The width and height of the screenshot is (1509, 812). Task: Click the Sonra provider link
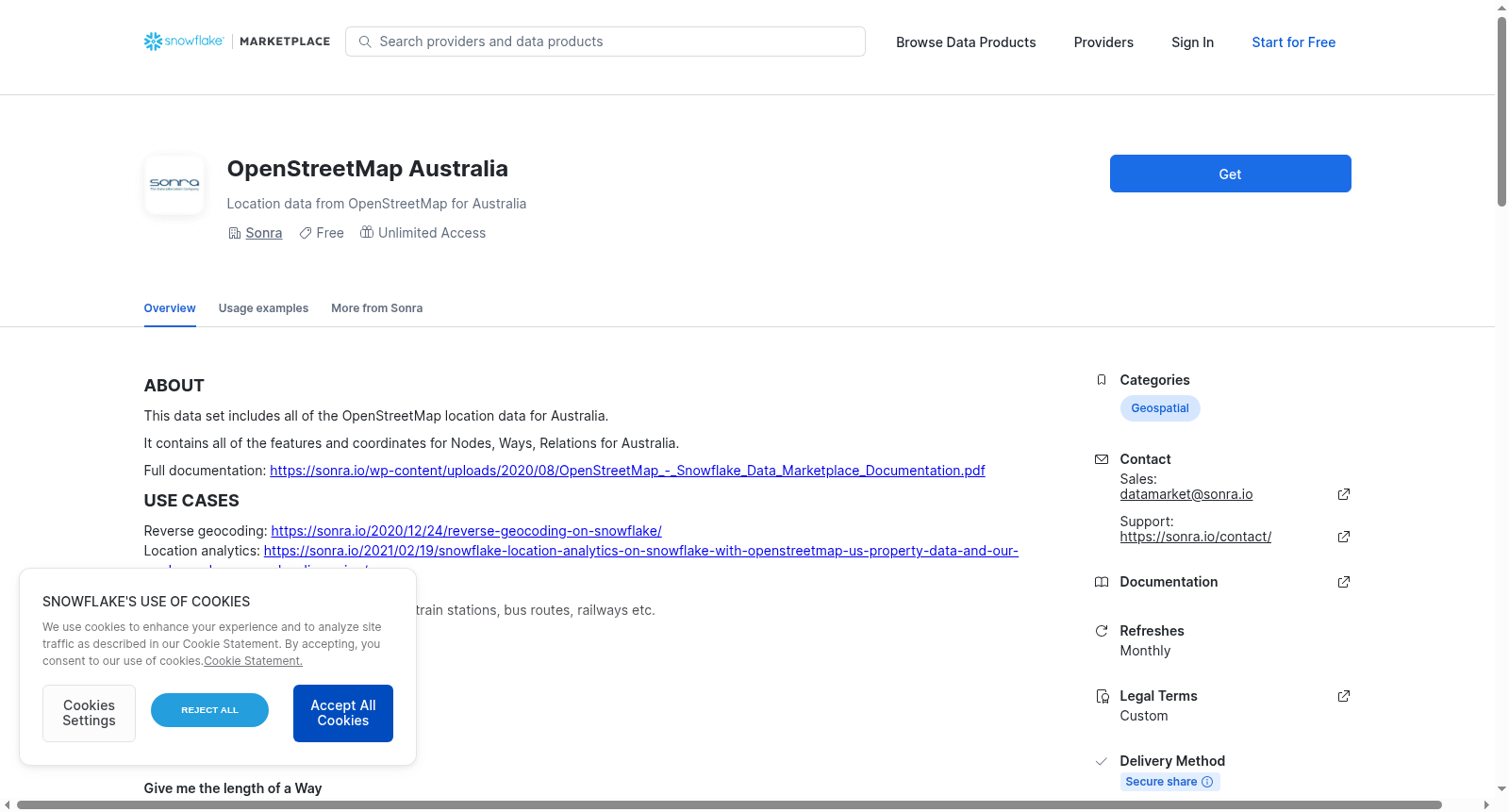(x=263, y=233)
